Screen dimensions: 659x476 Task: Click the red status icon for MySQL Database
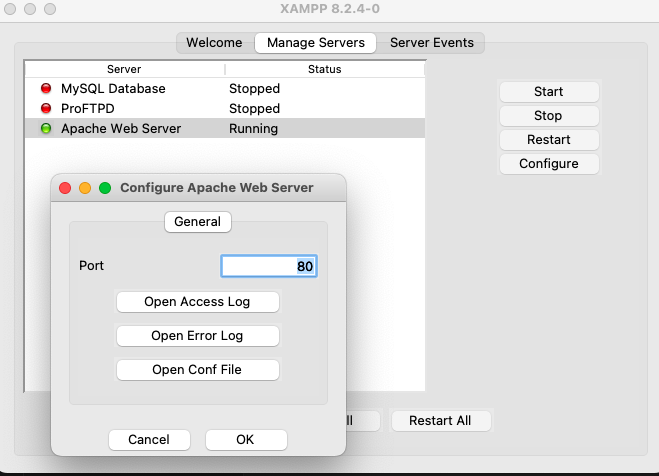(x=46, y=88)
